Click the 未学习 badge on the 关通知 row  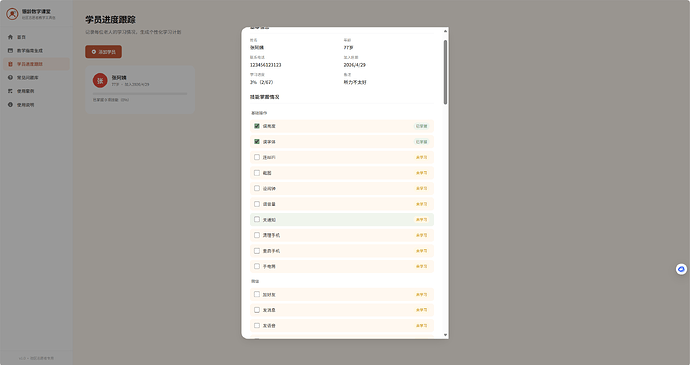pos(422,219)
